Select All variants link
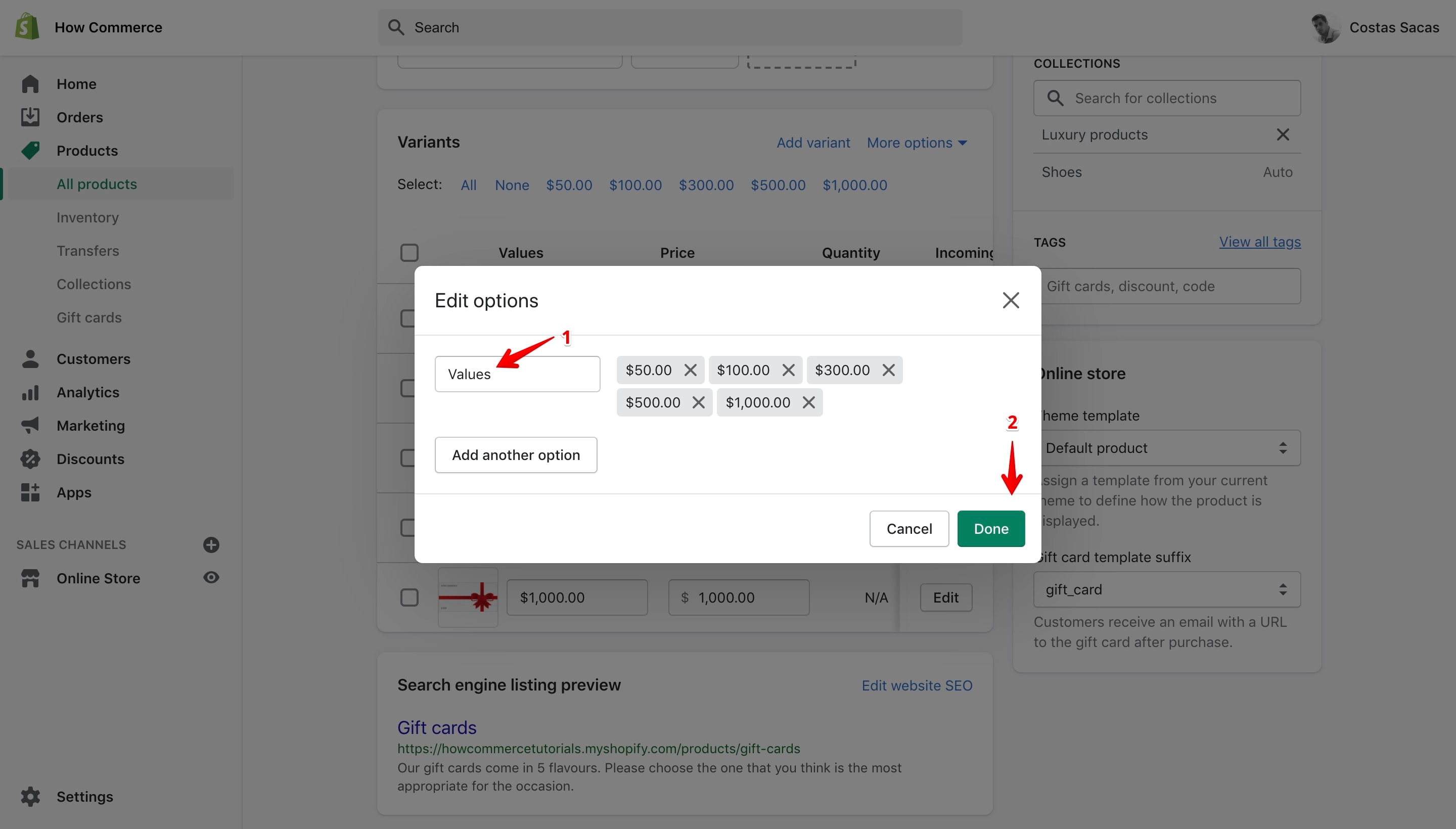Image resolution: width=1456 pixels, height=829 pixels. click(x=468, y=185)
